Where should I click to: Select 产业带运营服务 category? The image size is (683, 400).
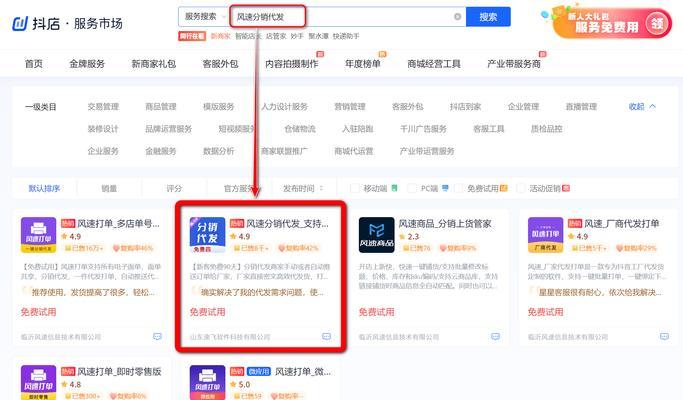tap(427, 151)
